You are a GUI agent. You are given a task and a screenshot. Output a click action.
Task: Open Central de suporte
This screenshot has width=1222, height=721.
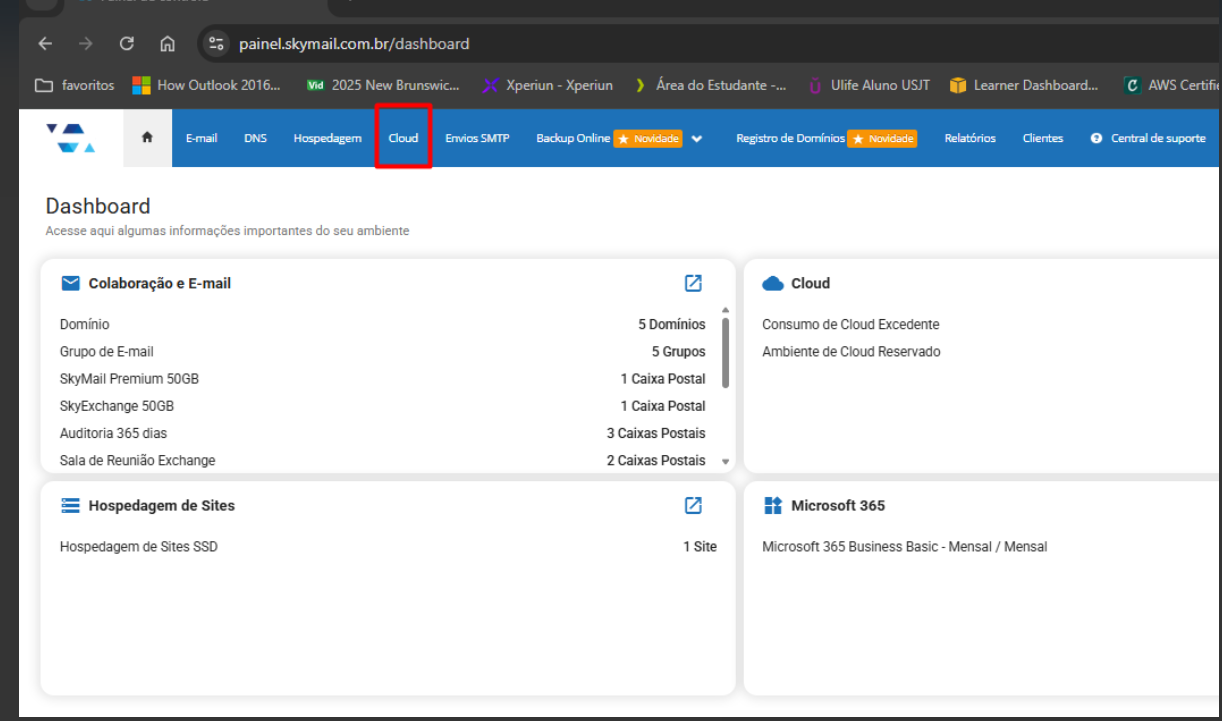click(x=1158, y=138)
